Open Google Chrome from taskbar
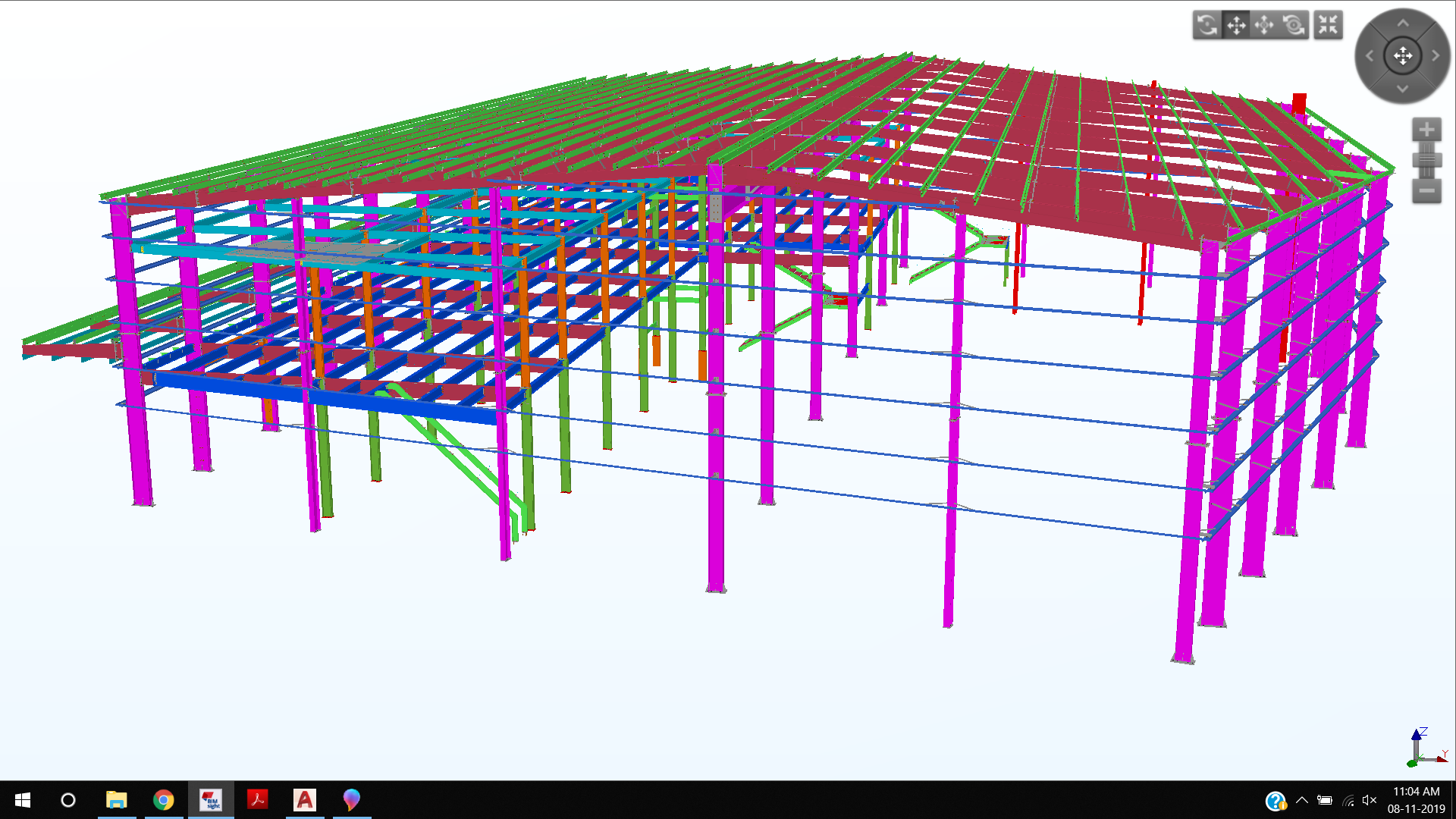The width and height of the screenshot is (1456, 819). click(x=163, y=800)
